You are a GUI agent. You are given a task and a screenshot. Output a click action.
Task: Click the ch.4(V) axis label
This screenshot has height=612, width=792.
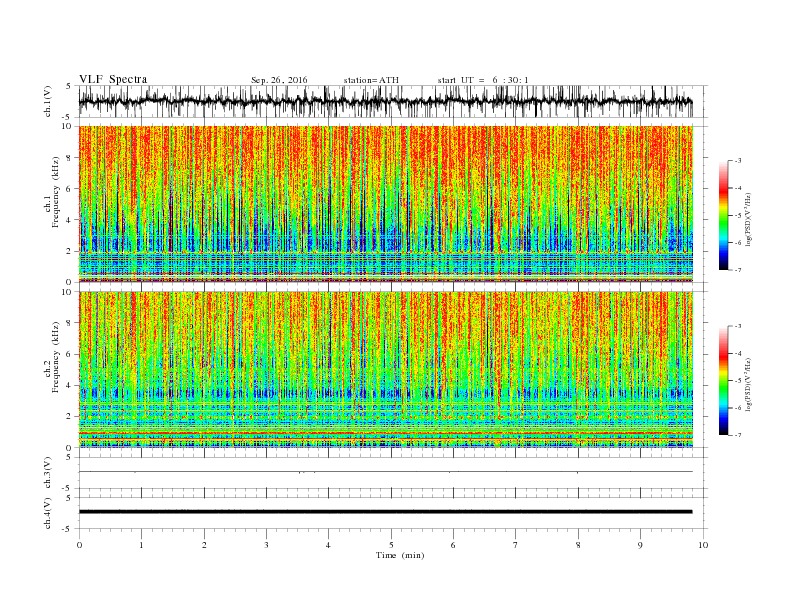click(48, 513)
